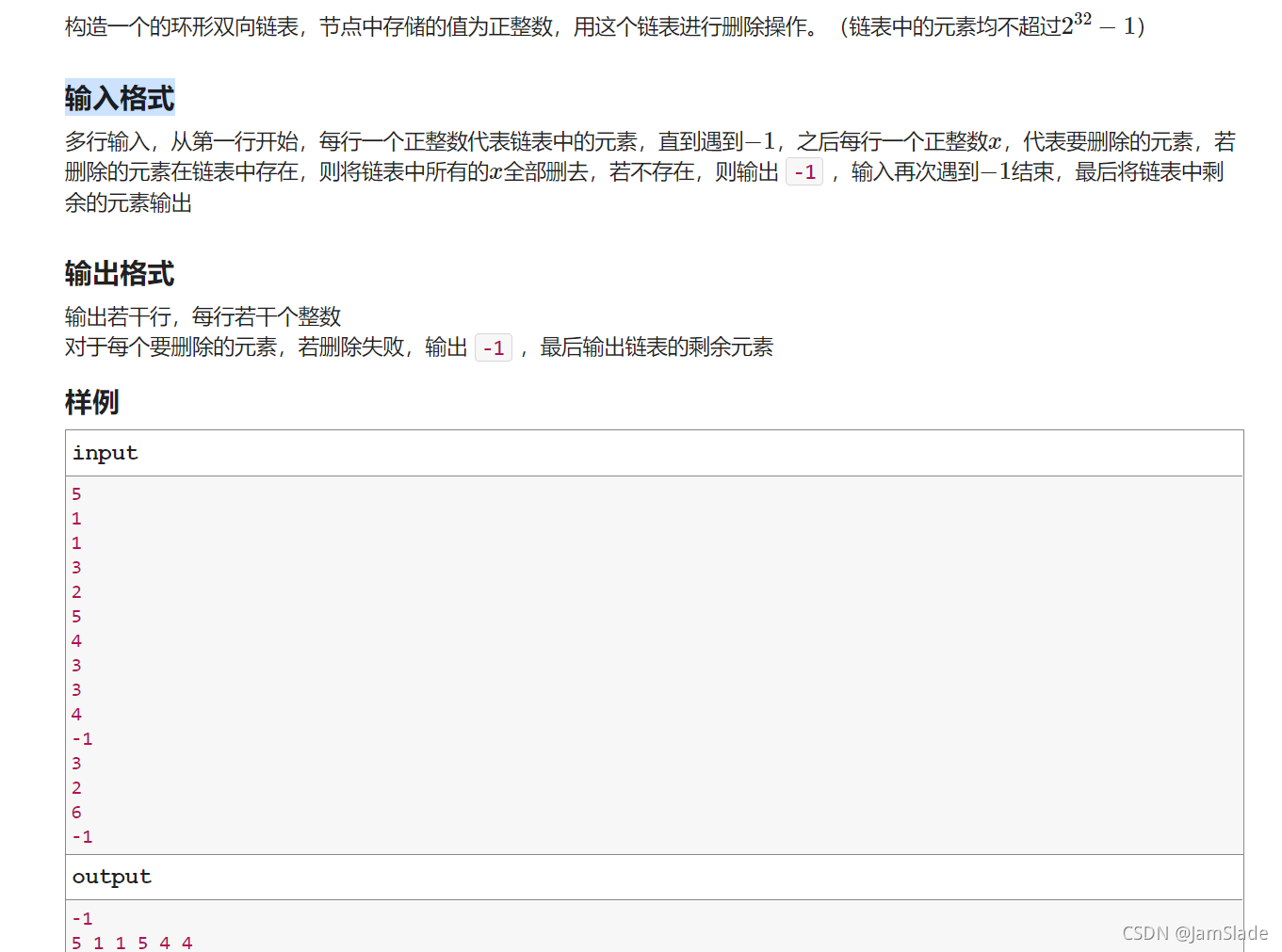
Task: Click the phrase 最后输出链表的剩余元素
Action: tap(657, 347)
